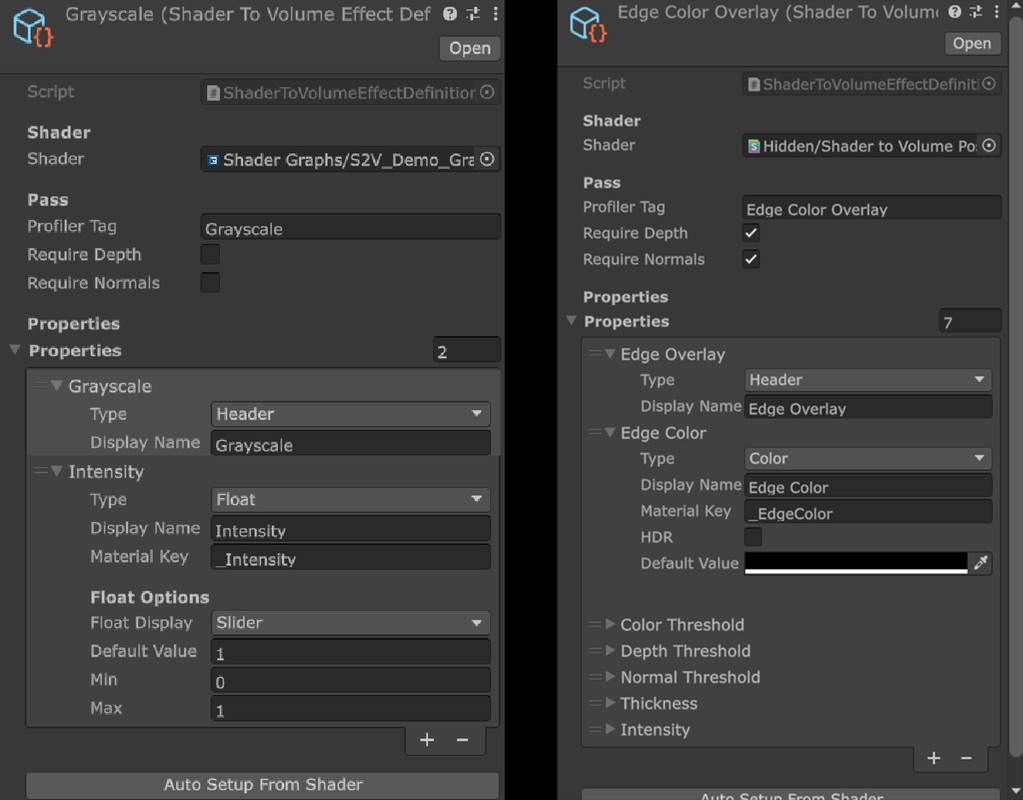This screenshot has width=1023, height=800.
Task: Add a property in Edge Color Overlay list
Action: [x=934, y=758]
